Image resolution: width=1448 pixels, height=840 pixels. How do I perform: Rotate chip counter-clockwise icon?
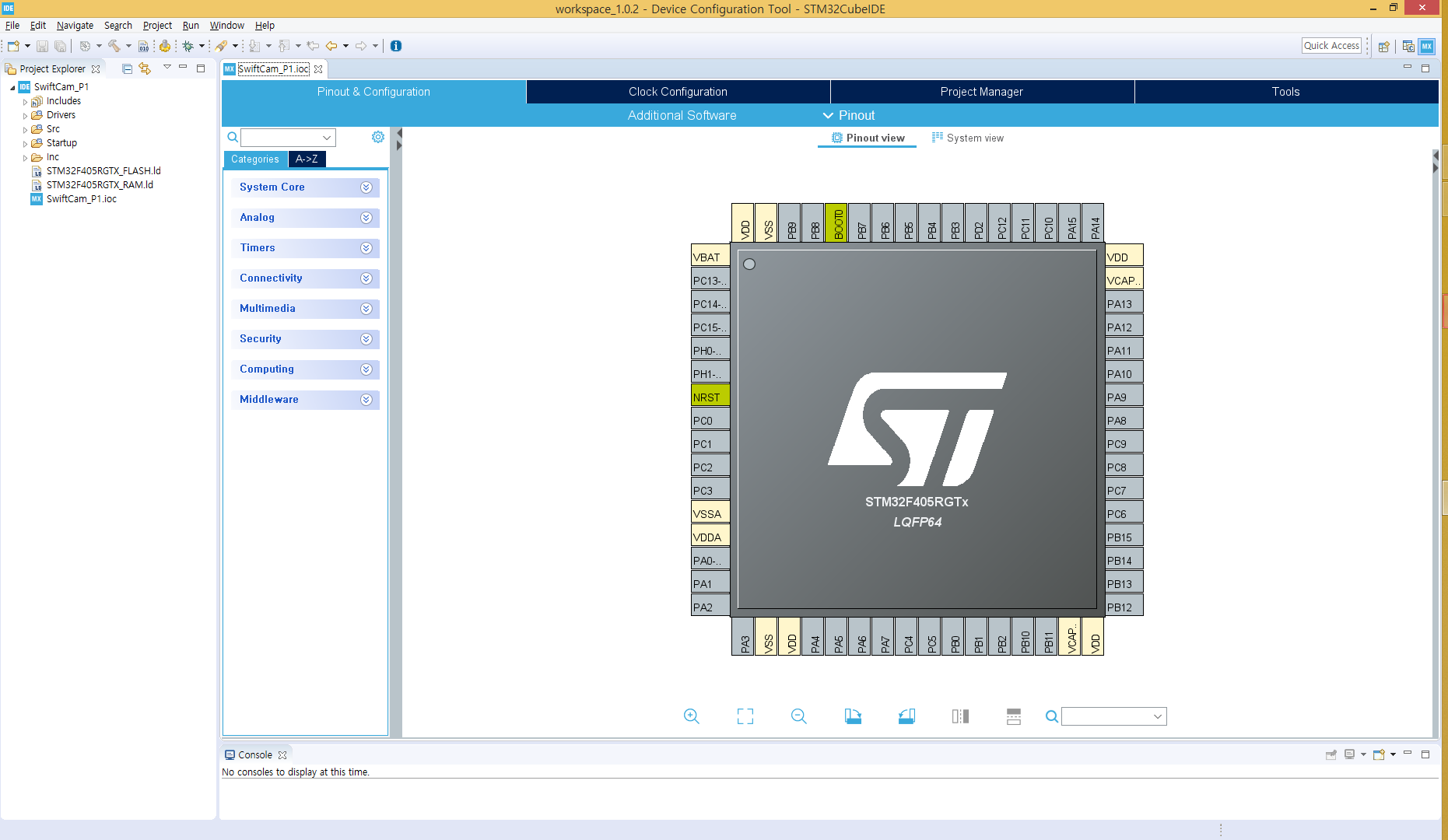pyautogui.click(x=906, y=716)
